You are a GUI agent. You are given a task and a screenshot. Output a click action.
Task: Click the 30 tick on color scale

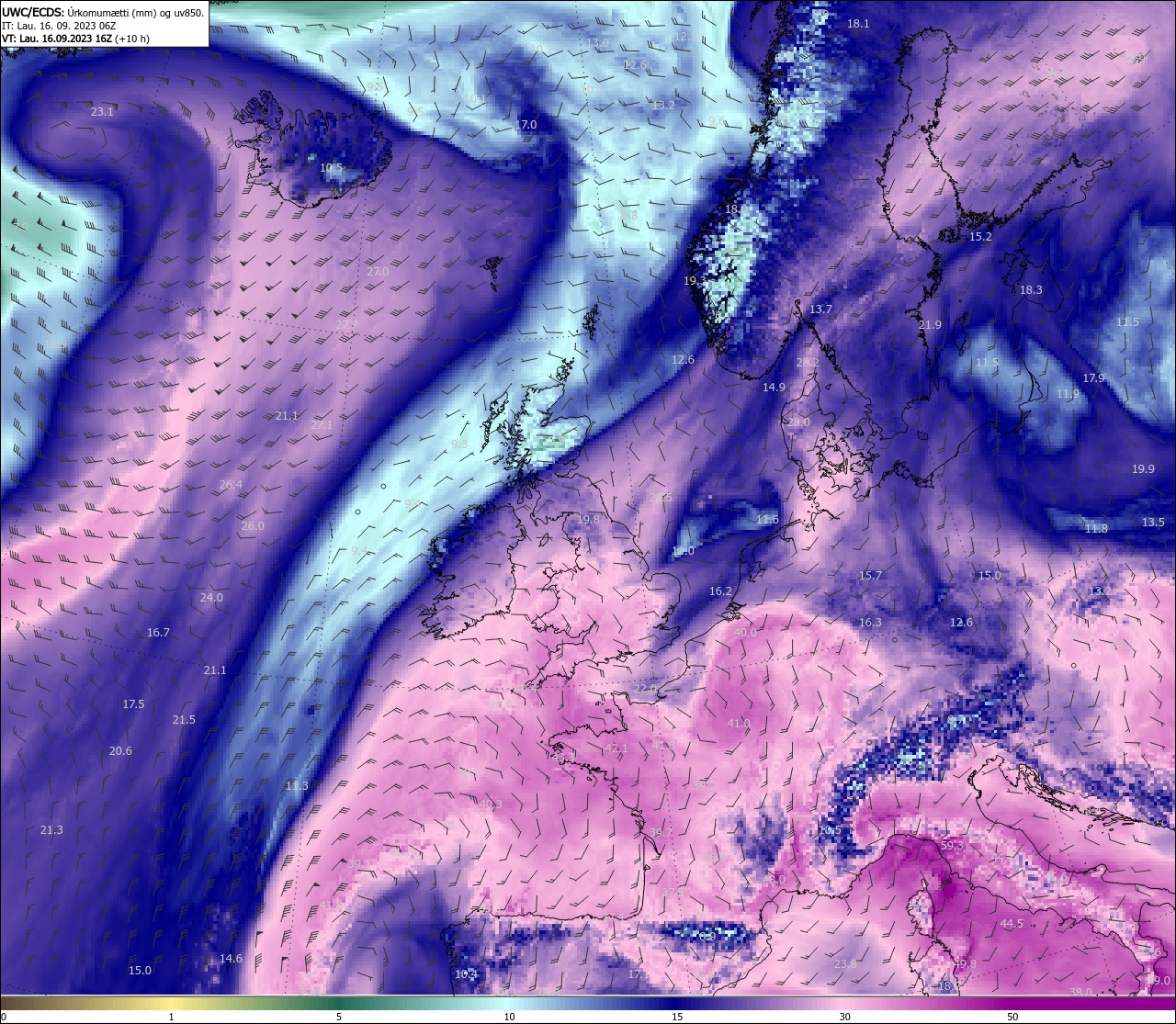point(844,1017)
